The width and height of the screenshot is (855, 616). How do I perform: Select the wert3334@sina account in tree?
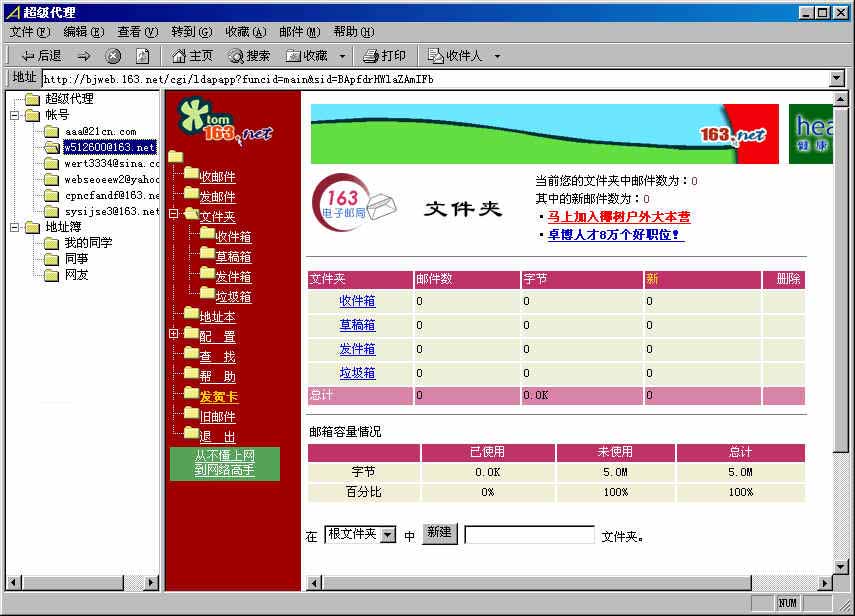tap(111, 163)
